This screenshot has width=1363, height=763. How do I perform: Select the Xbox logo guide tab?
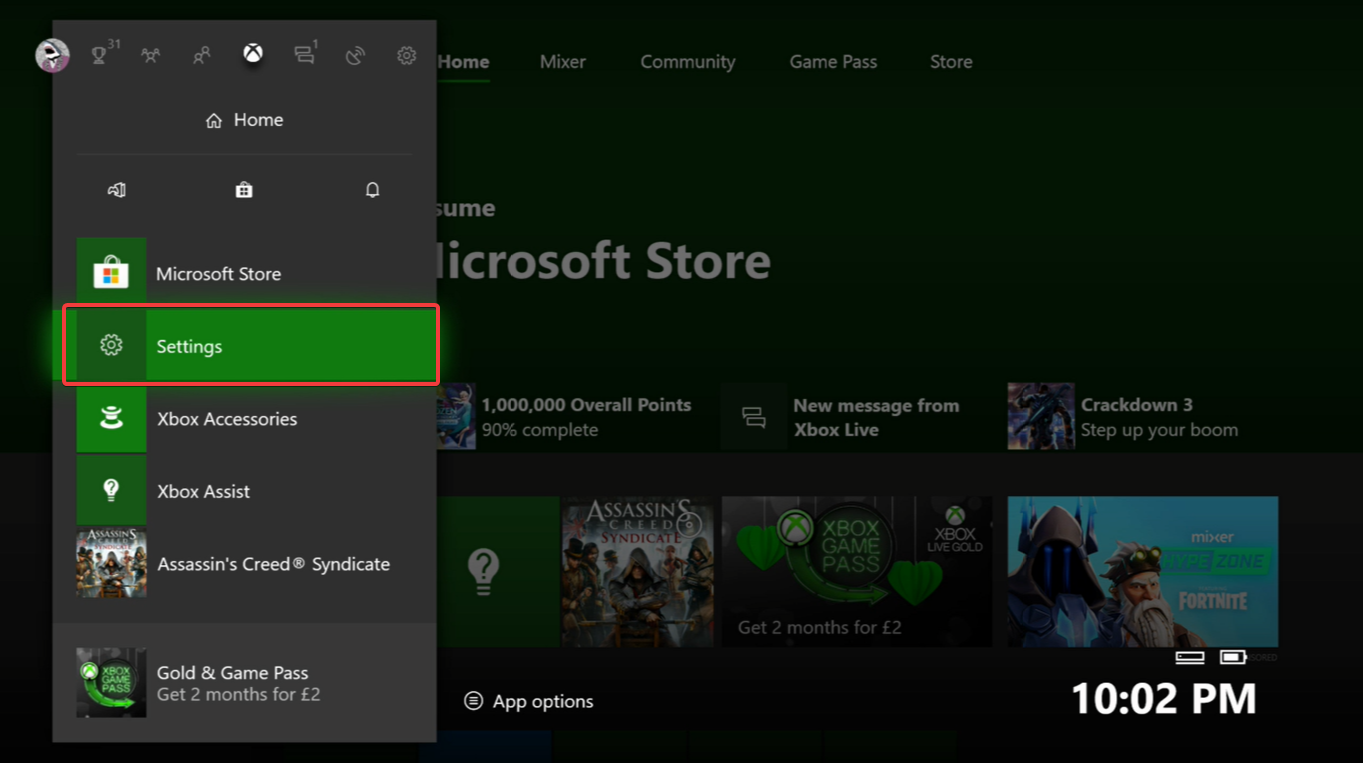pos(253,54)
